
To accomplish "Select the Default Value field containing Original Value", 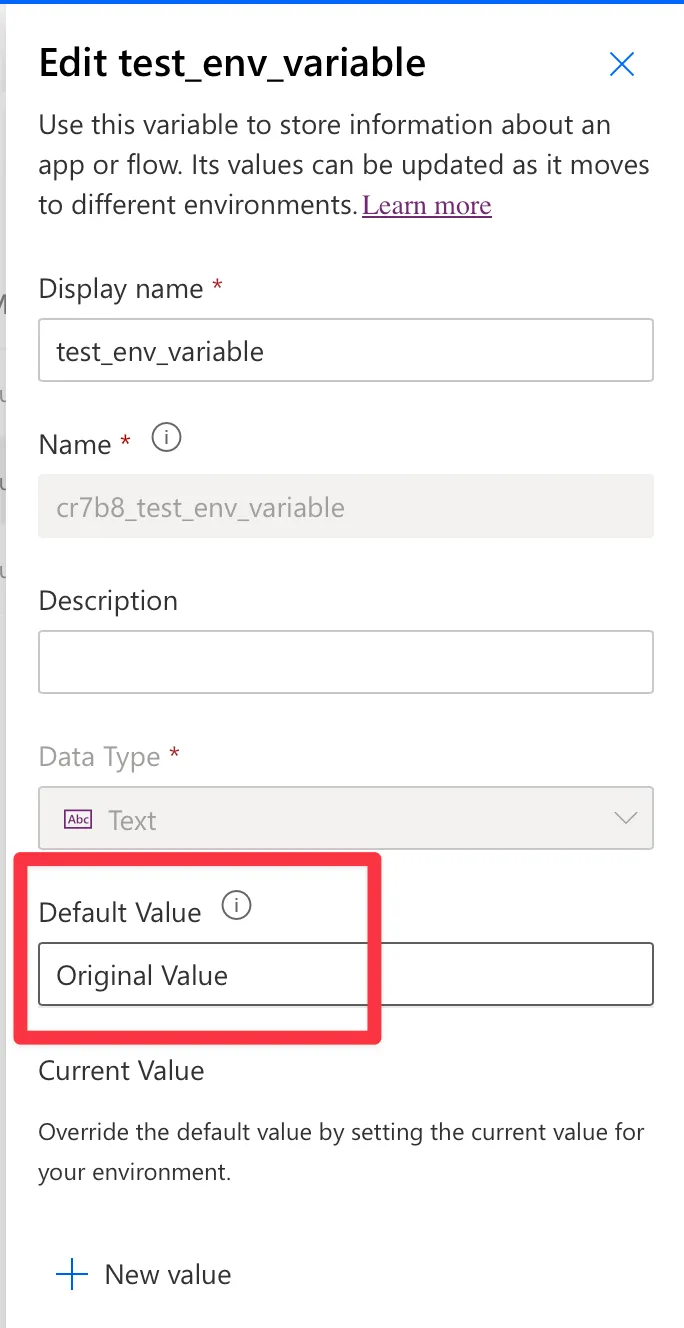I will pyautogui.click(x=345, y=975).
